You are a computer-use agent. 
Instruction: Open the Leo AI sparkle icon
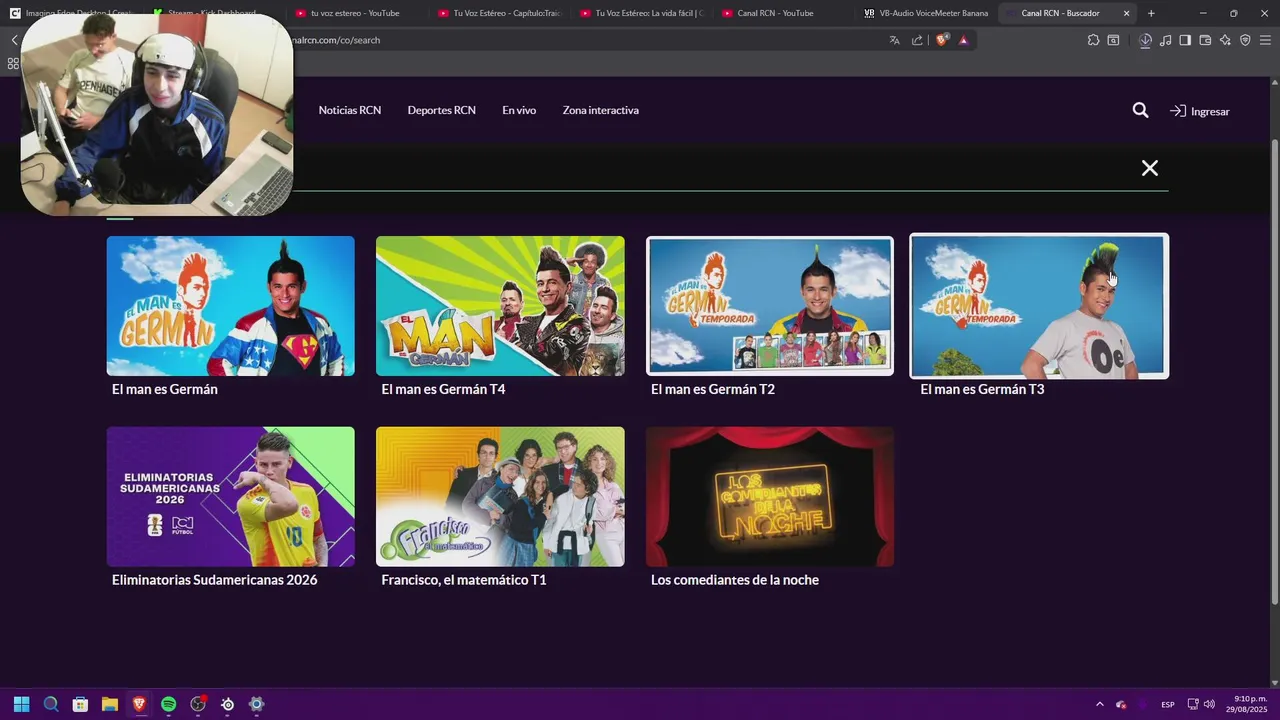[x=1225, y=40]
